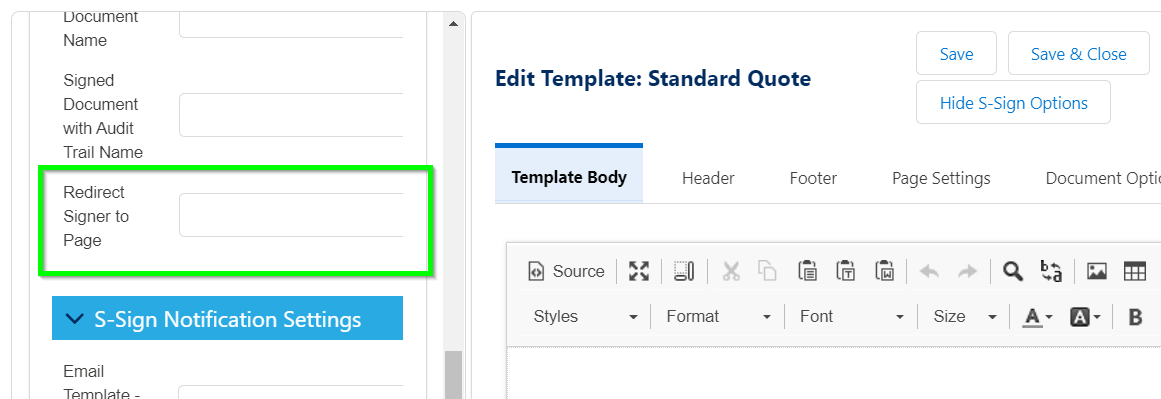Viewport: 1161px width, 399px height.
Task: Toggle Bold formatting
Action: pyautogui.click(x=1135, y=317)
